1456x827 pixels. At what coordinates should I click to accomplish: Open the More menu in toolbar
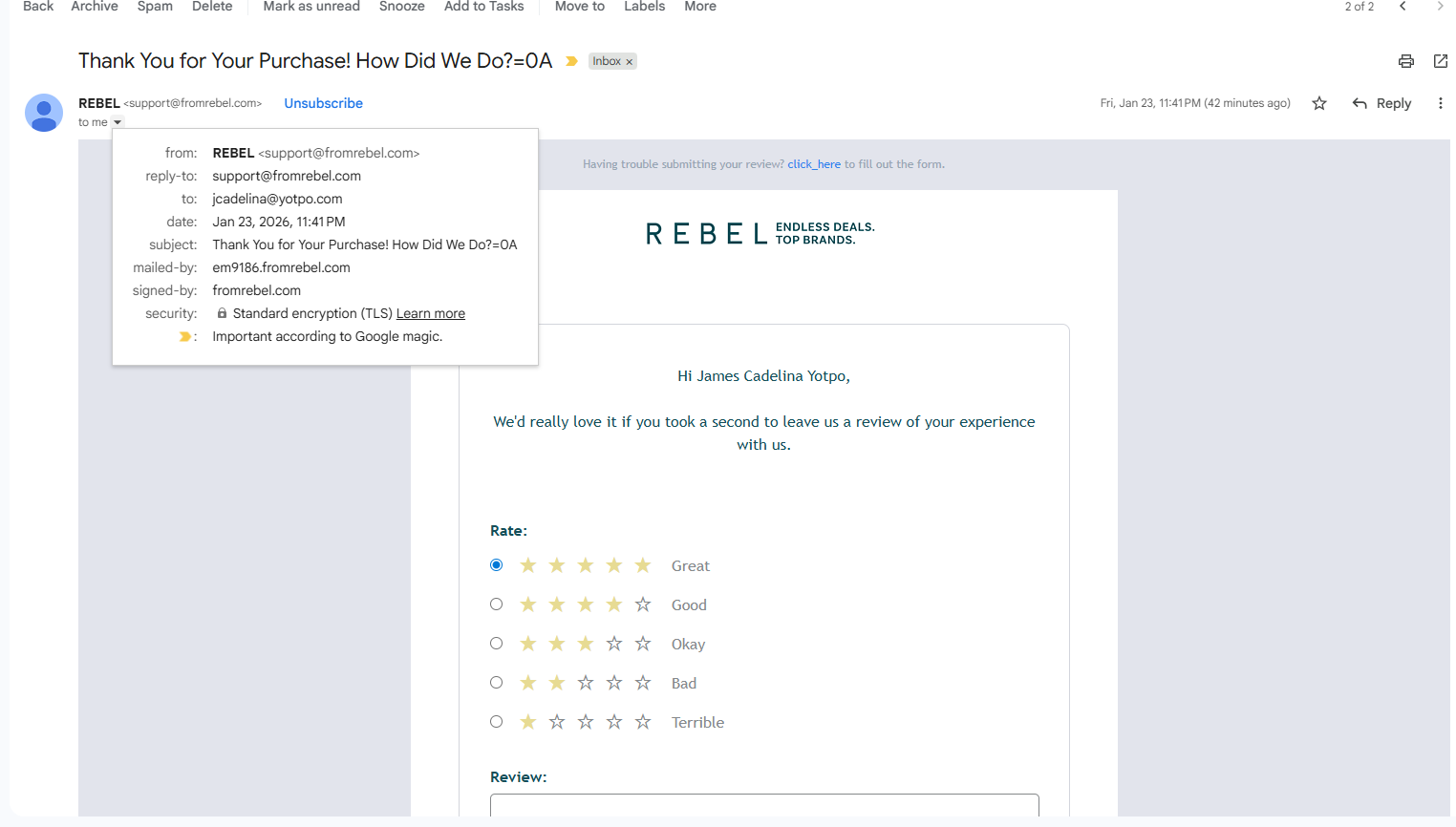coord(700,7)
